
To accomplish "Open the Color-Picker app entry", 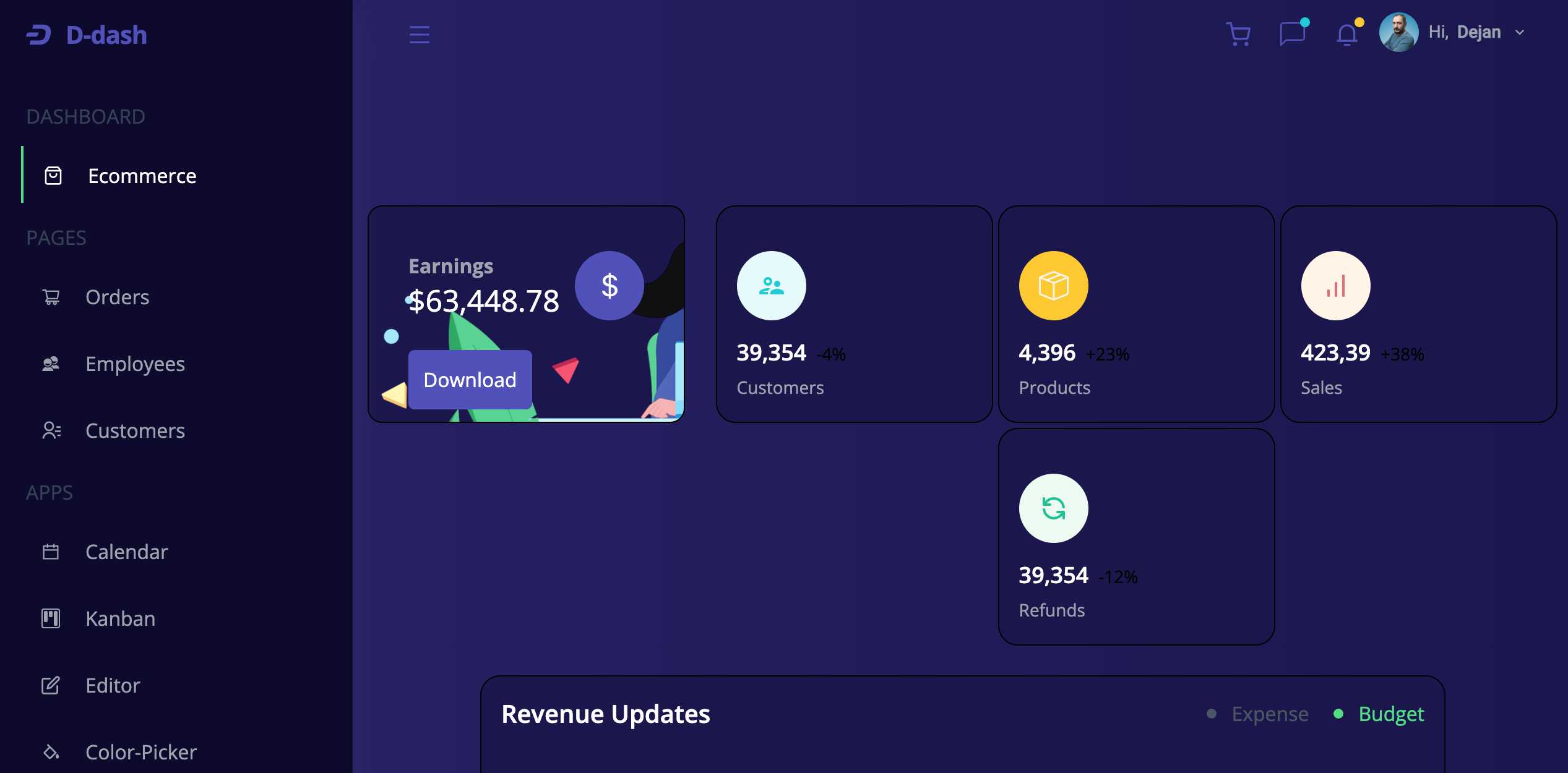I will click(140, 752).
